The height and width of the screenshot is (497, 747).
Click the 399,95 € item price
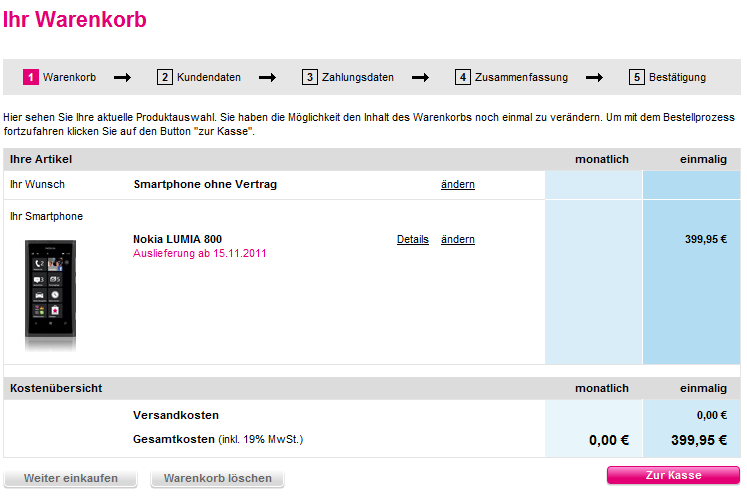(x=706, y=239)
